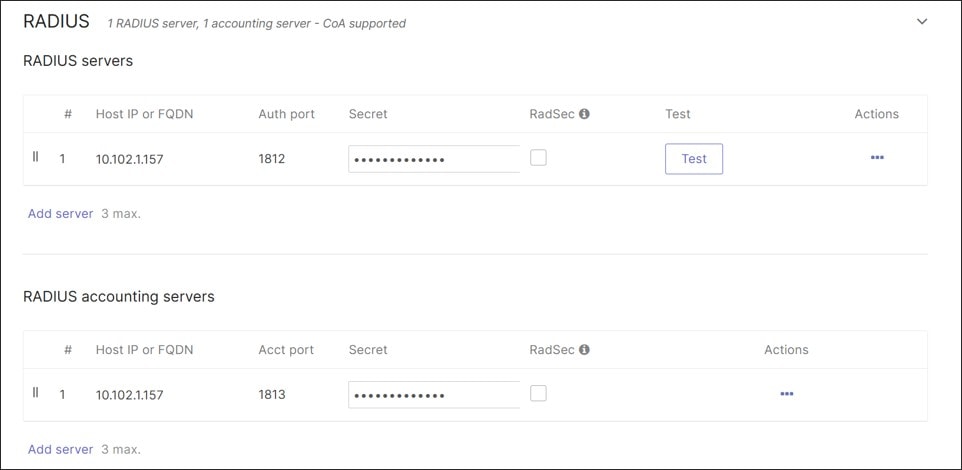Enable RadSec checkbox for accounting server
Screen dimensions: 962x470
(538, 393)
